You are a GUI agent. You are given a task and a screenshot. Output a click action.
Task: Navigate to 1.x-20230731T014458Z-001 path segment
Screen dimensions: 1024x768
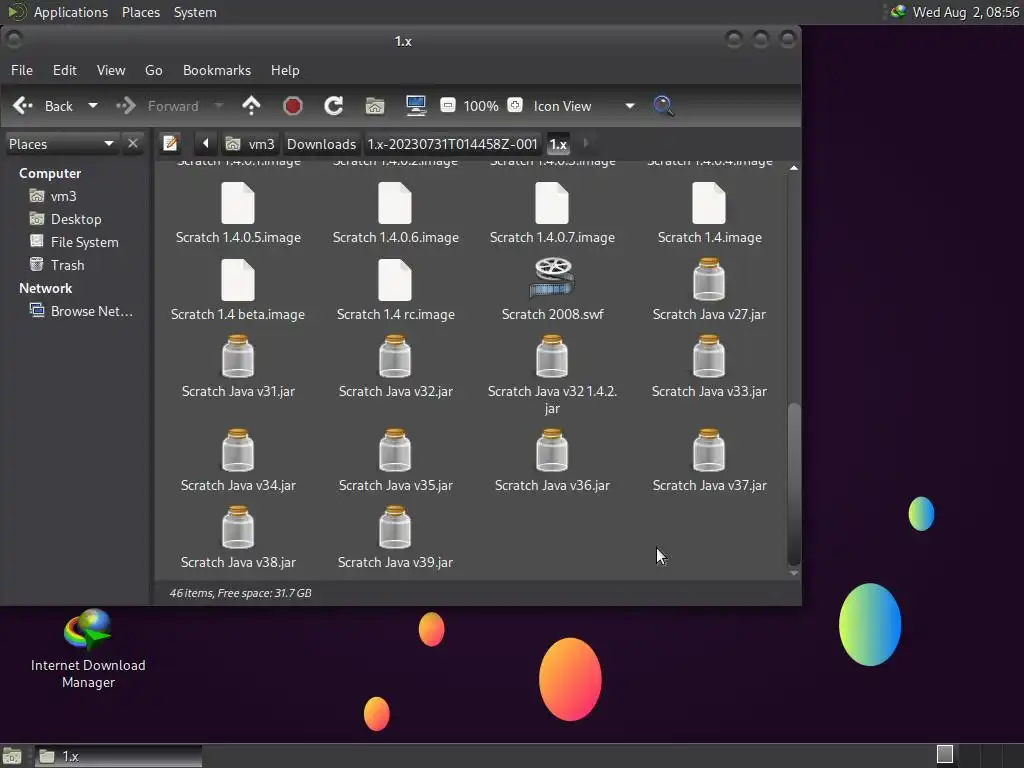(x=452, y=144)
